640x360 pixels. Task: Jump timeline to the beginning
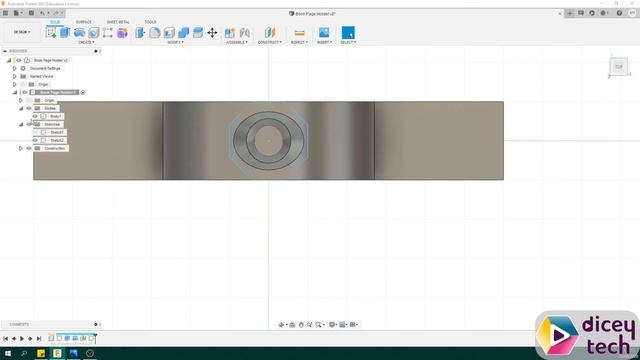(5, 338)
